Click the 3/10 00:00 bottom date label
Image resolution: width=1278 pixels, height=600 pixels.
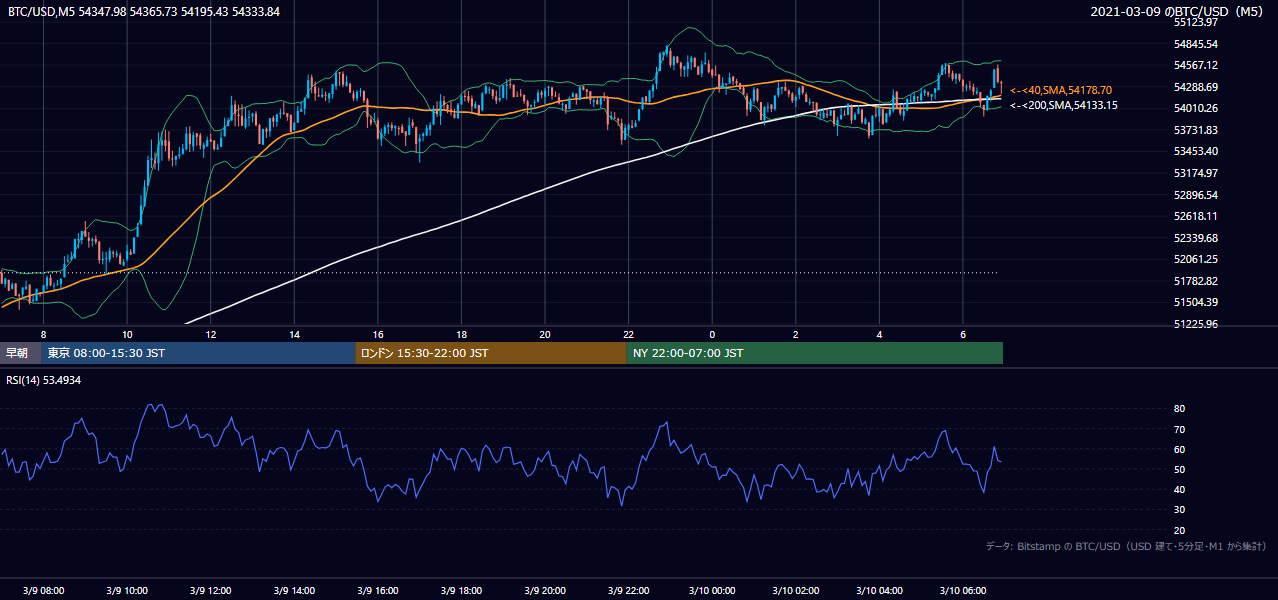(712, 591)
